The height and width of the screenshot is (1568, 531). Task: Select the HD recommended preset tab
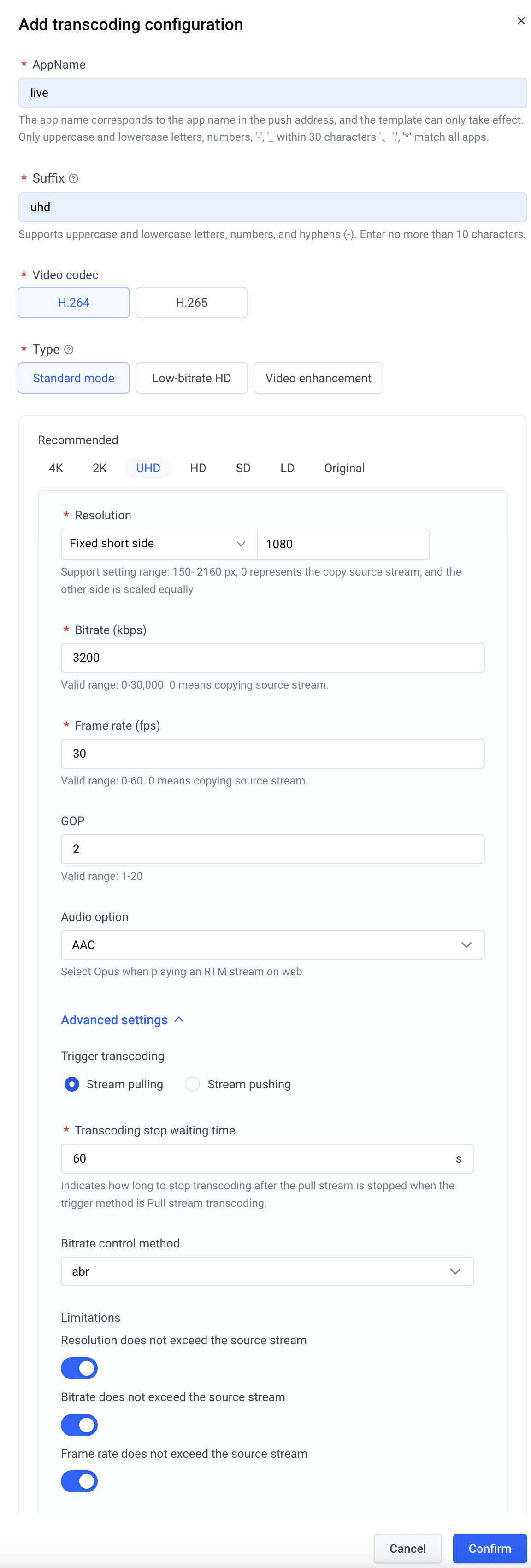[x=198, y=468]
